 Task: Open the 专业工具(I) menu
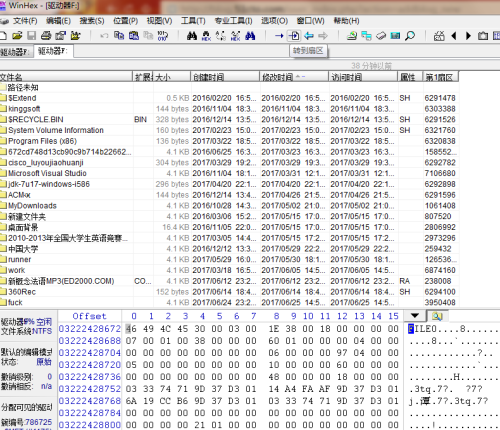(x=233, y=21)
